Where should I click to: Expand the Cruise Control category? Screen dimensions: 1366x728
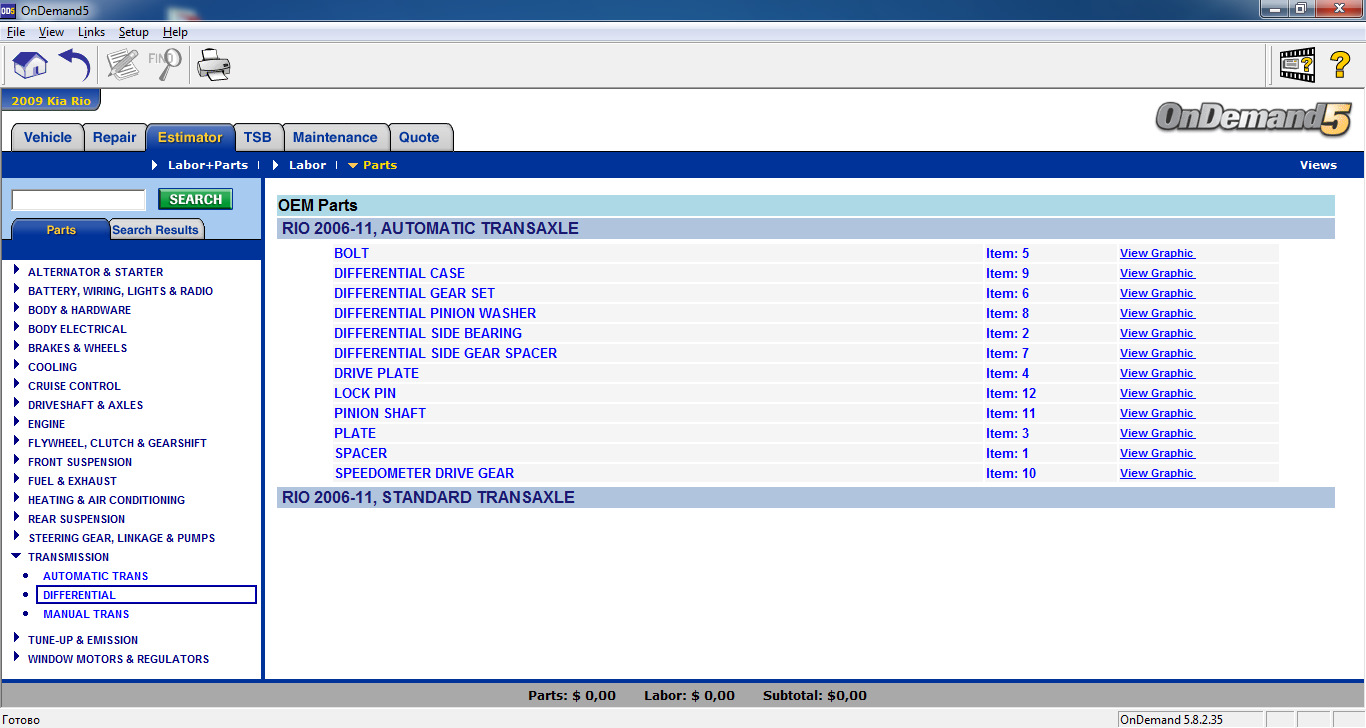[x=17, y=385]
